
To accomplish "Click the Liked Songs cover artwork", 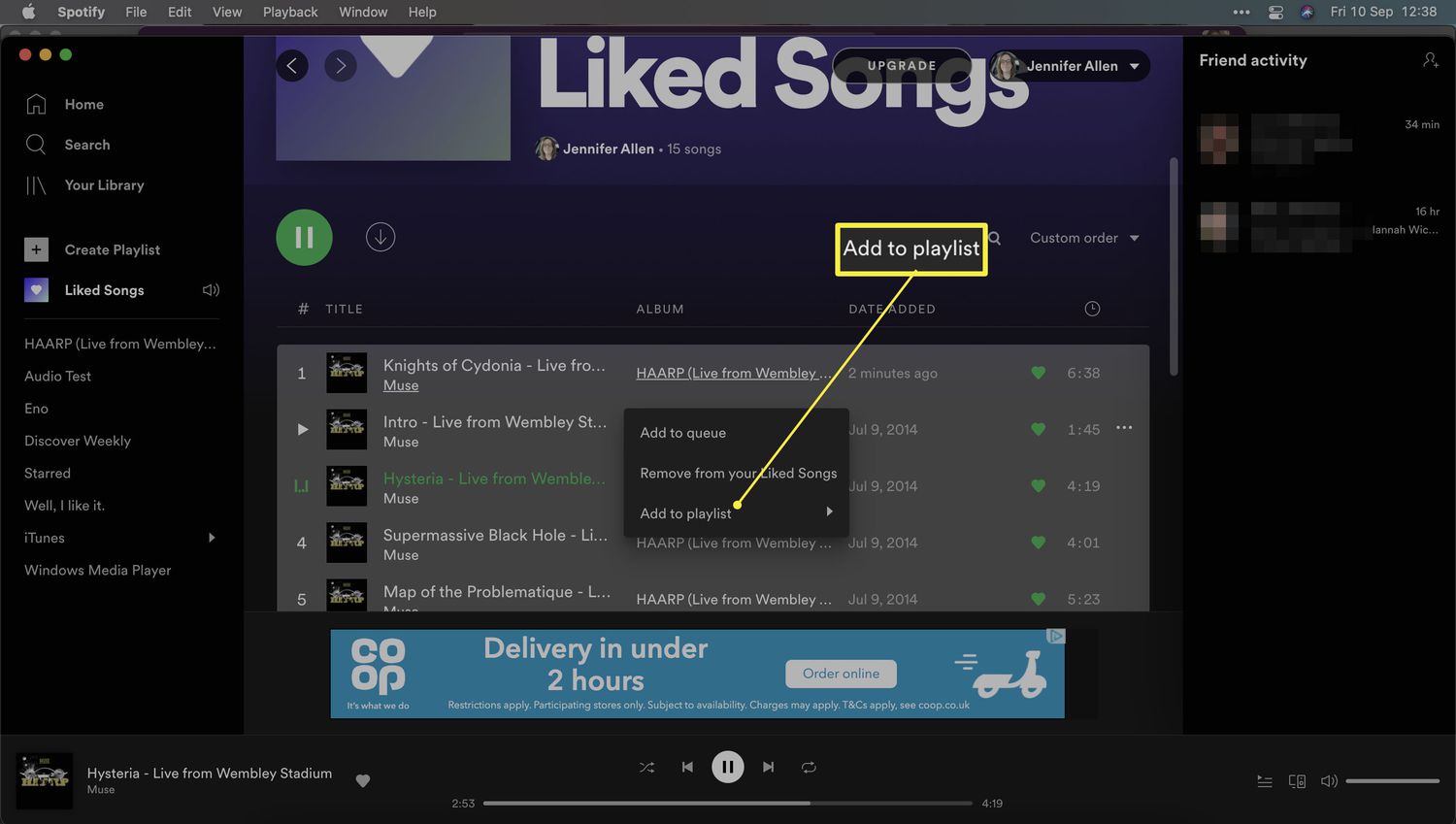I will (393, 99).
